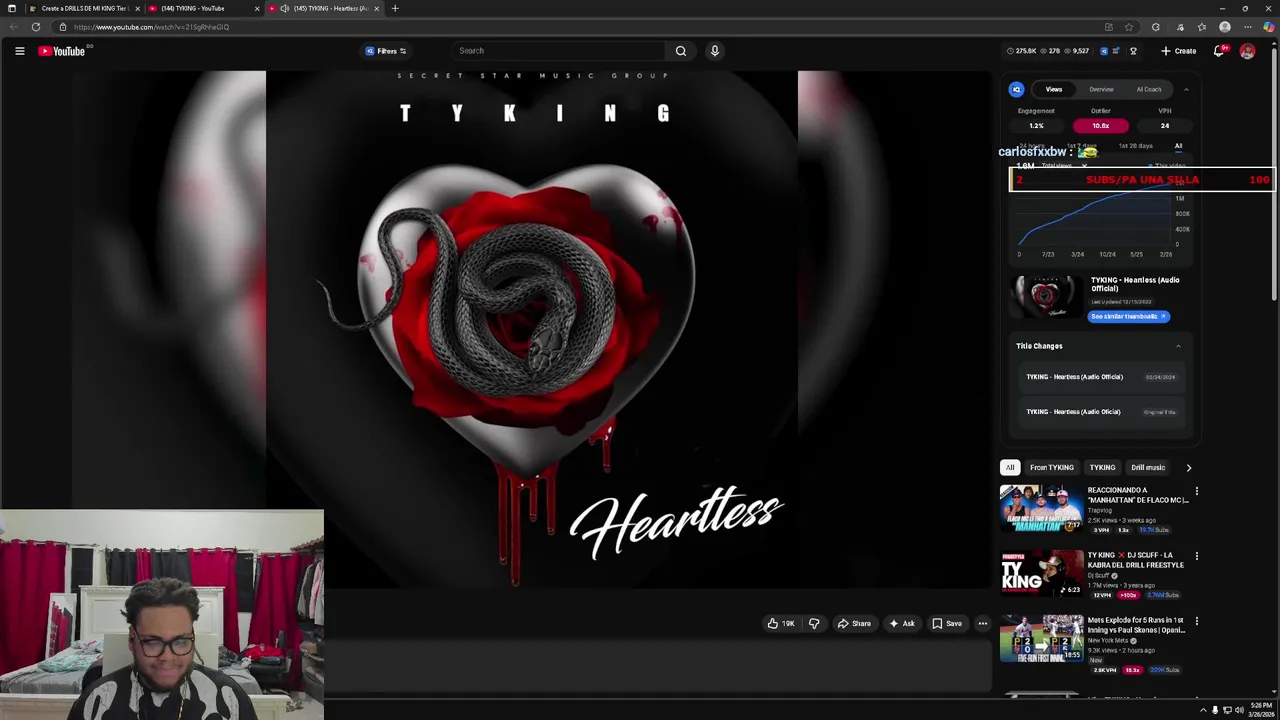This screenshot has height=720, width=1280.
Task: Close the (145) TYKING Heartless browser tab
Action: click(x=377, y=8)
